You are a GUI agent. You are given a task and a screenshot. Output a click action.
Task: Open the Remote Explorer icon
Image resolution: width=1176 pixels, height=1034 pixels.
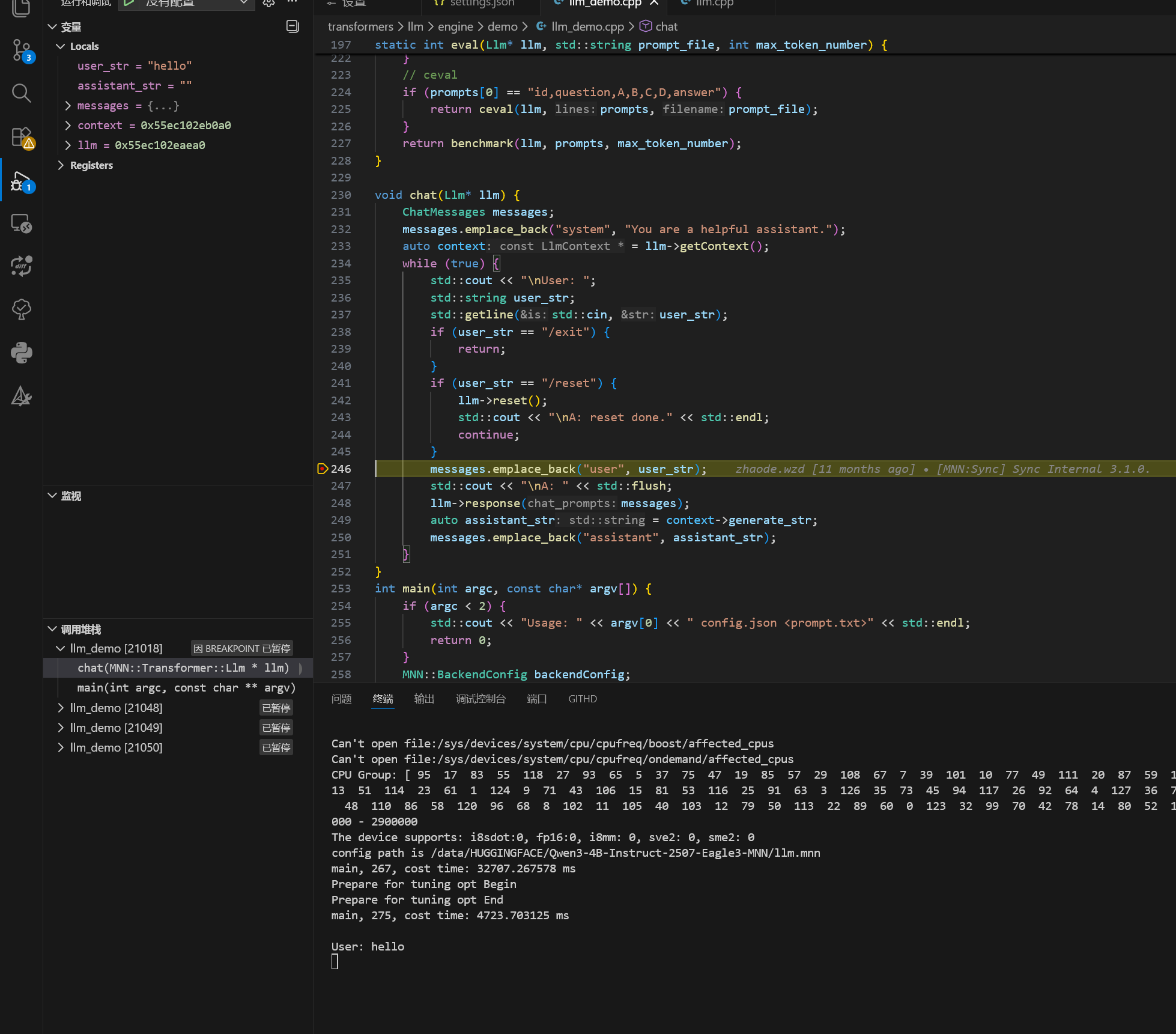pyautogui.click(x=22, y=224)
